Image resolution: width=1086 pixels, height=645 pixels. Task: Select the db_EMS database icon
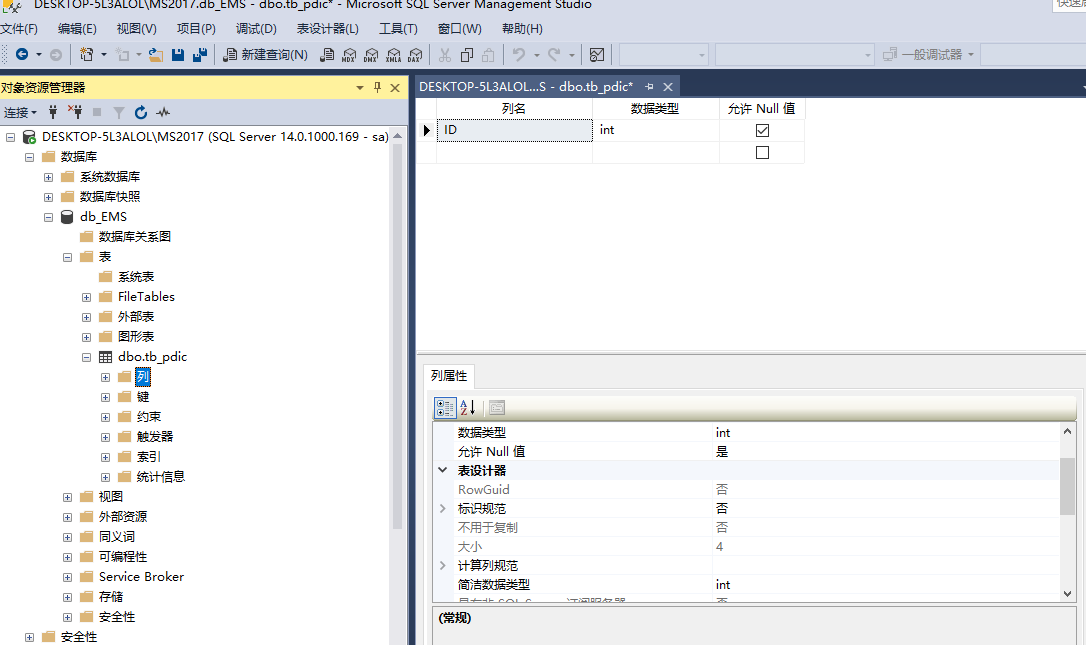click(x=67, y=217)
